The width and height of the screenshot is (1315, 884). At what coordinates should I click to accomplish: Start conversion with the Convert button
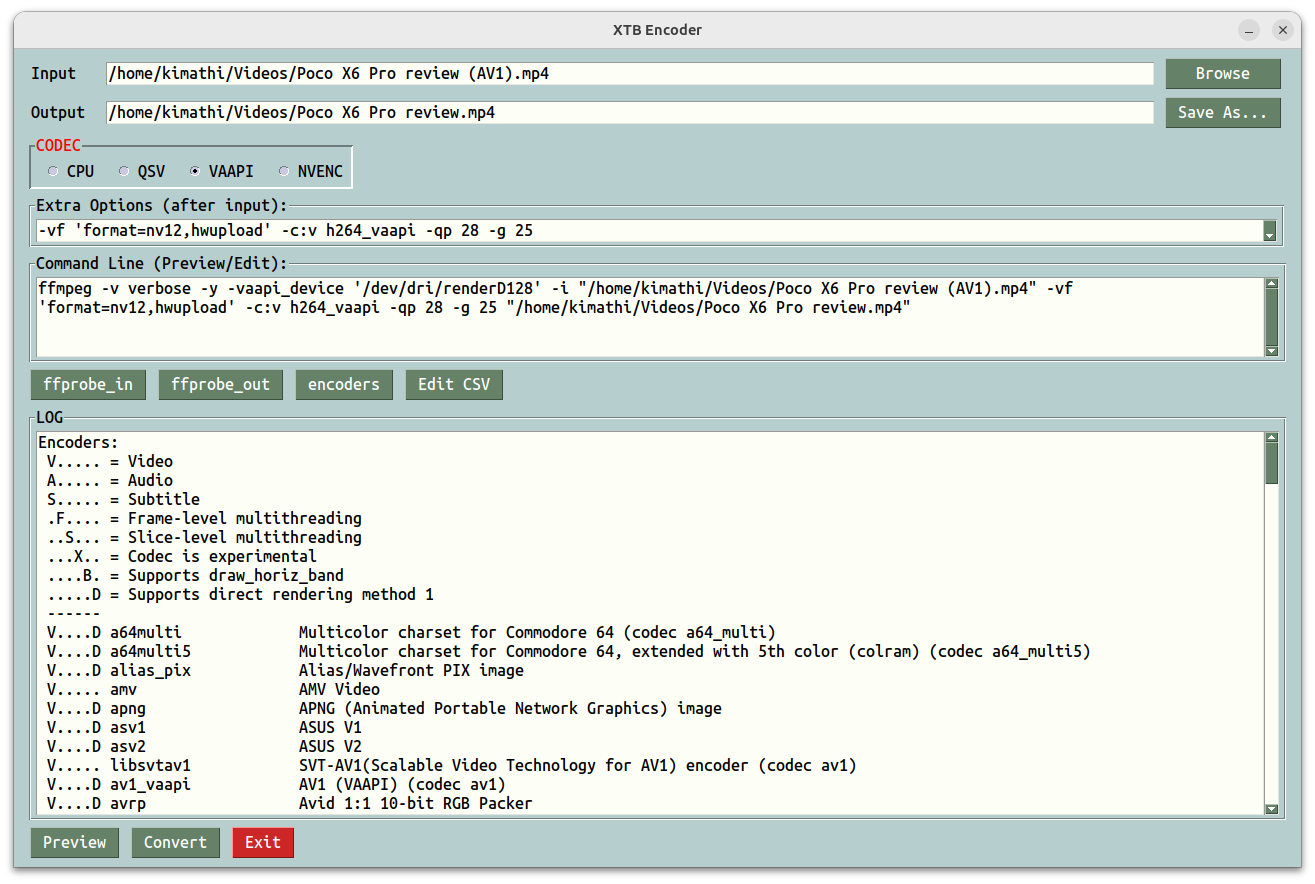(x=175, y=843)
